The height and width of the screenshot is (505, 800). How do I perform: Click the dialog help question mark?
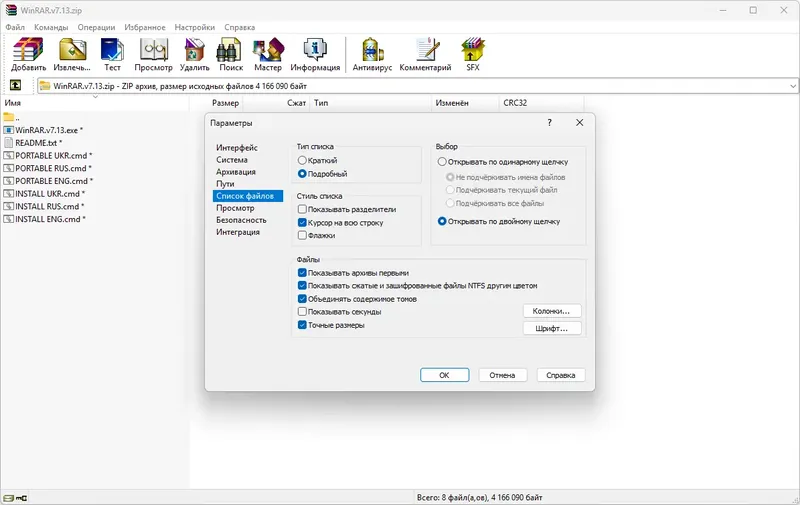pyautogui.click(x=549, y=122)
